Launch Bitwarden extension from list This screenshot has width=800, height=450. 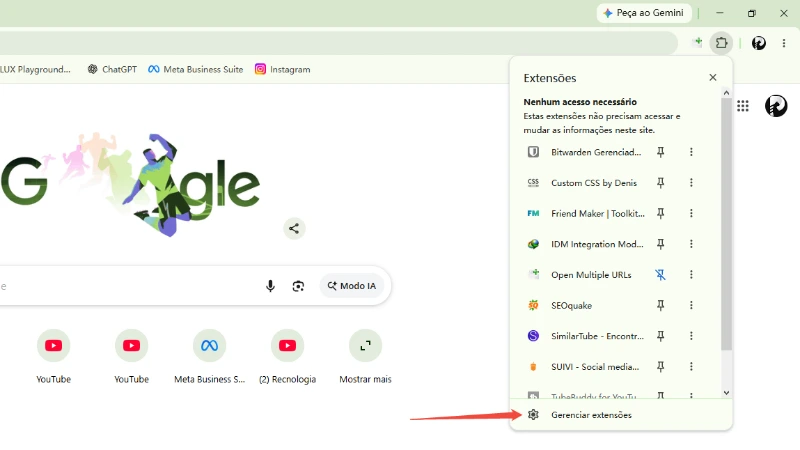[584, 152]
